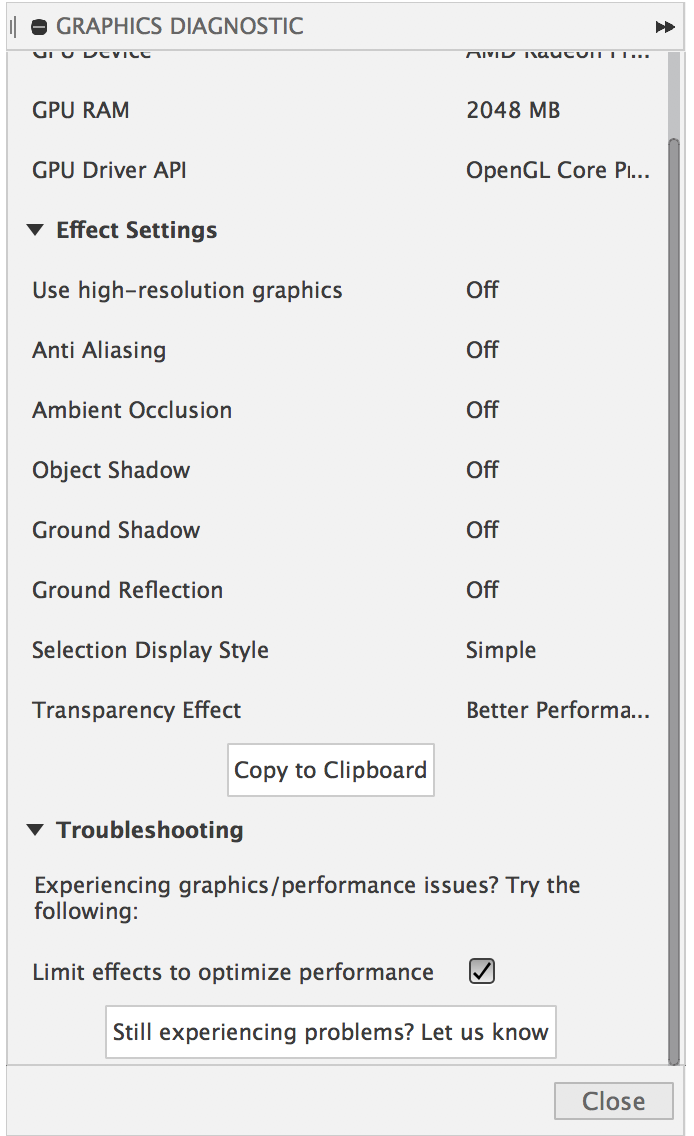The image size is (694, 1136).
Task: Click Still experiencing problems? Let us know
Action: pos(330,1031)
